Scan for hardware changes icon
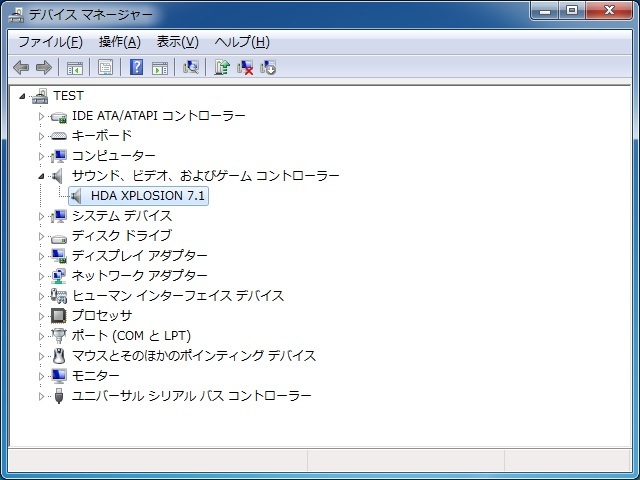 (191, 67)
